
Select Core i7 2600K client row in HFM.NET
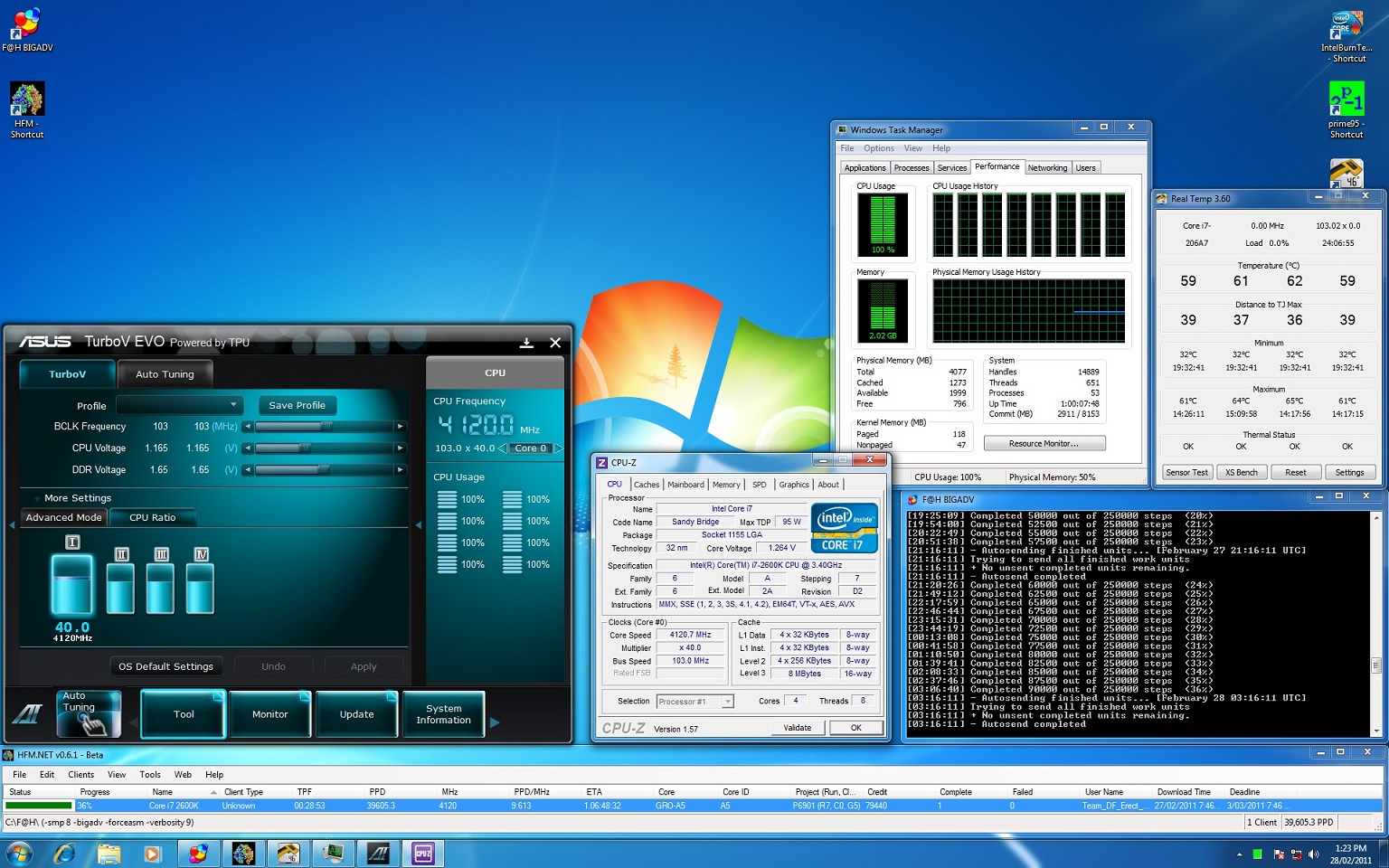coord(692,806)
